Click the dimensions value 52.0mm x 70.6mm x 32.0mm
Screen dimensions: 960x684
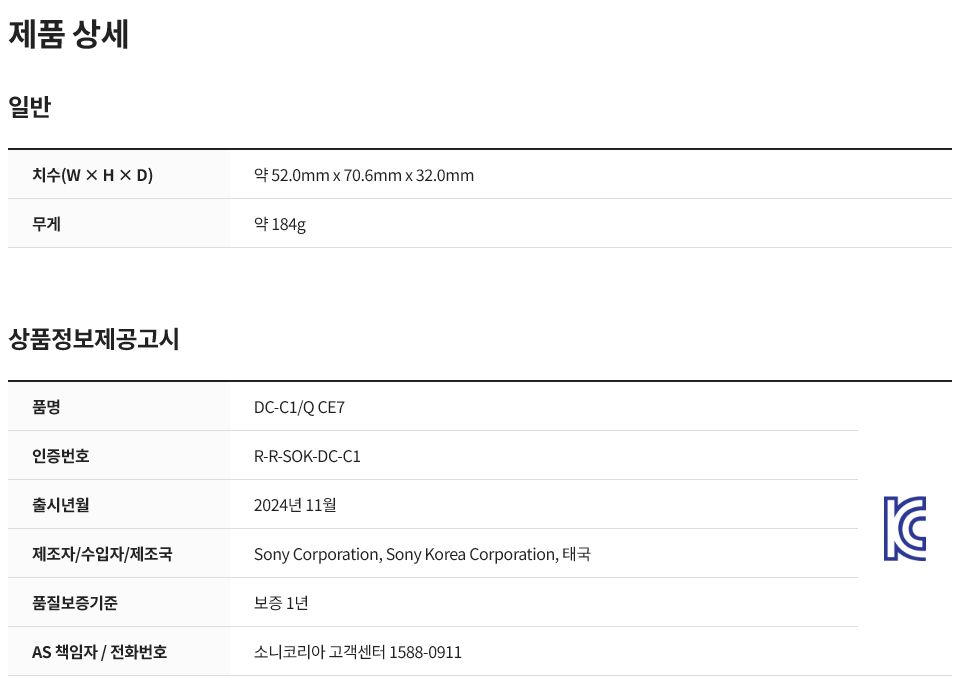[372, 175]
